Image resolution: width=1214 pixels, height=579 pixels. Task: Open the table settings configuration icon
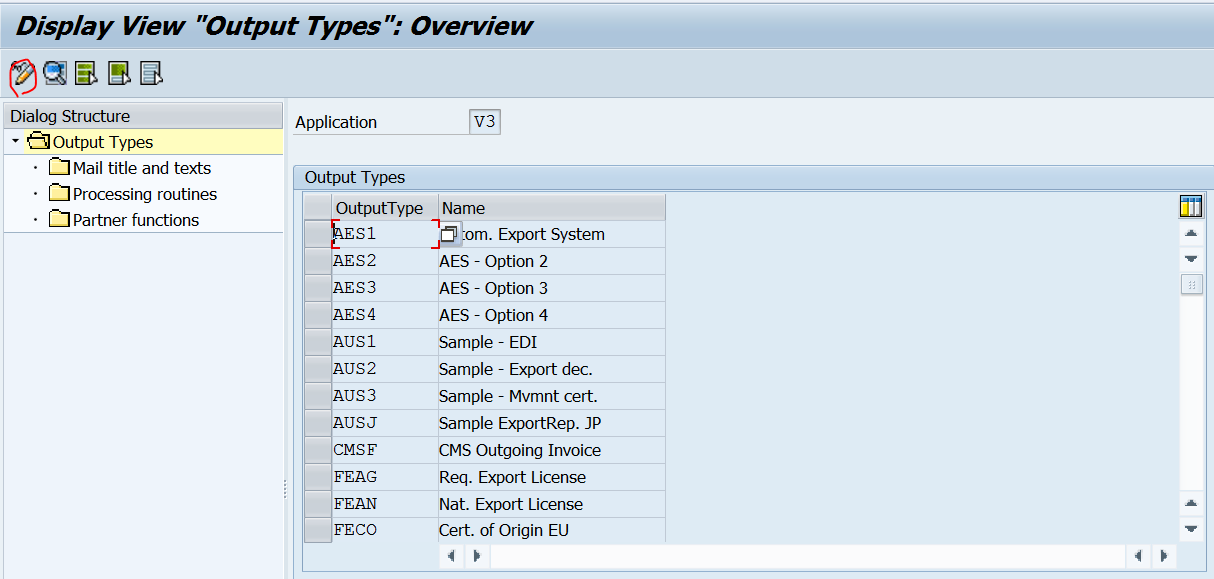(1190, 206)
